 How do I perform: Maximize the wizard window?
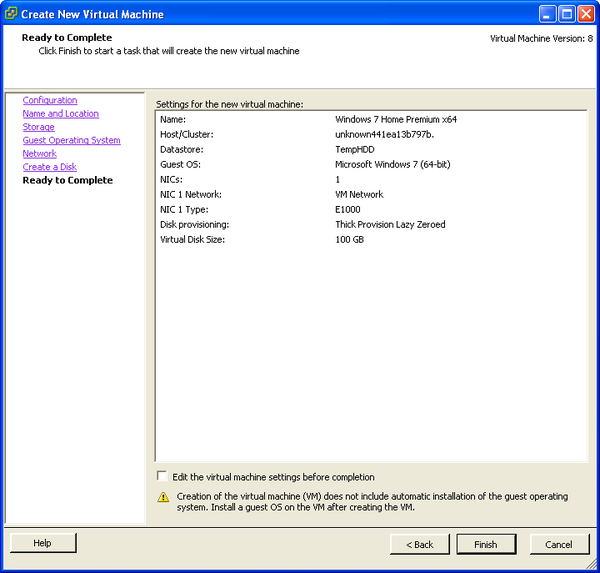tap(566, 14)
